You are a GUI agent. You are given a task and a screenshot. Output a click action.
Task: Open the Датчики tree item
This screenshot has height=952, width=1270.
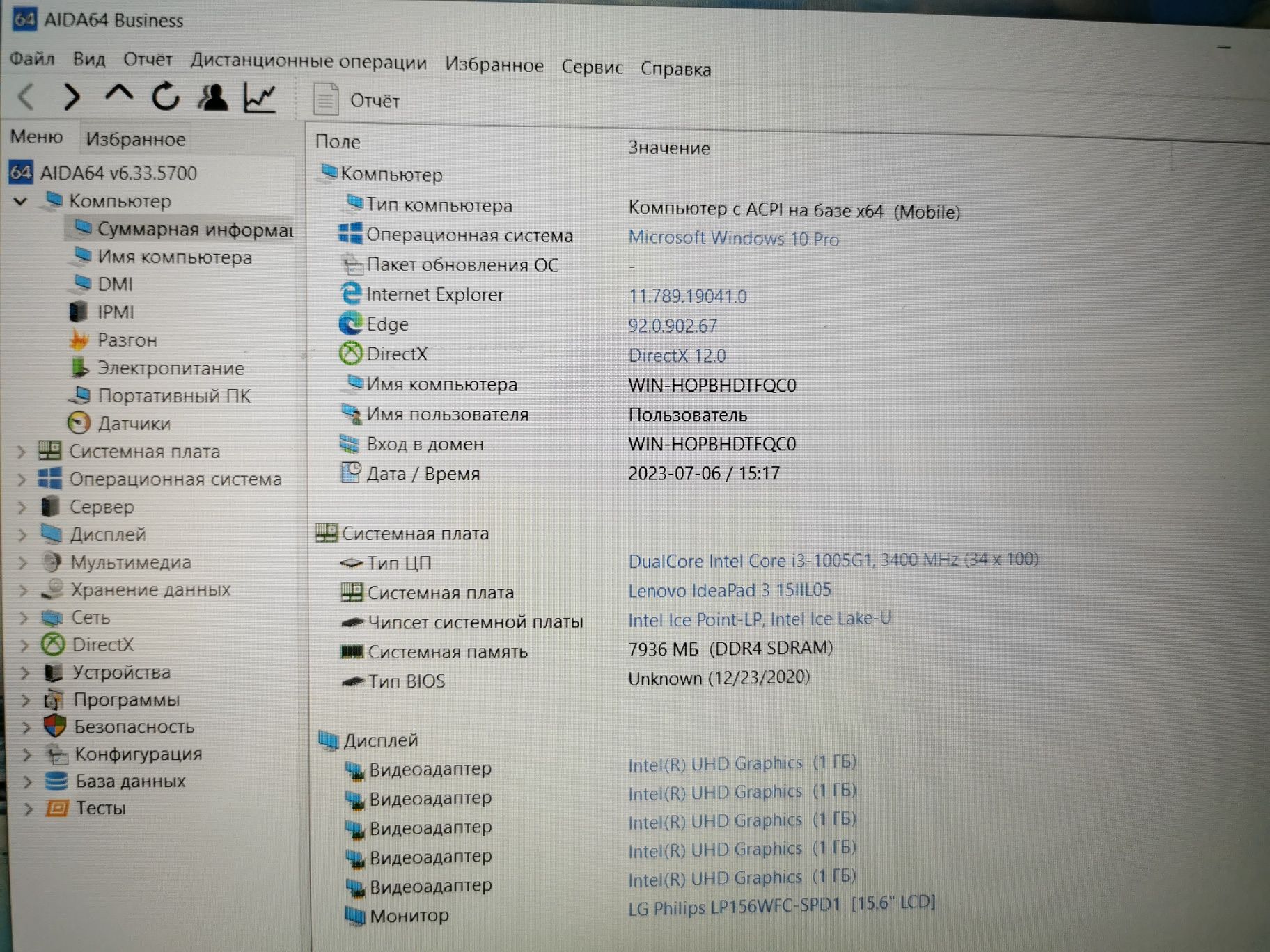[119, 423]
